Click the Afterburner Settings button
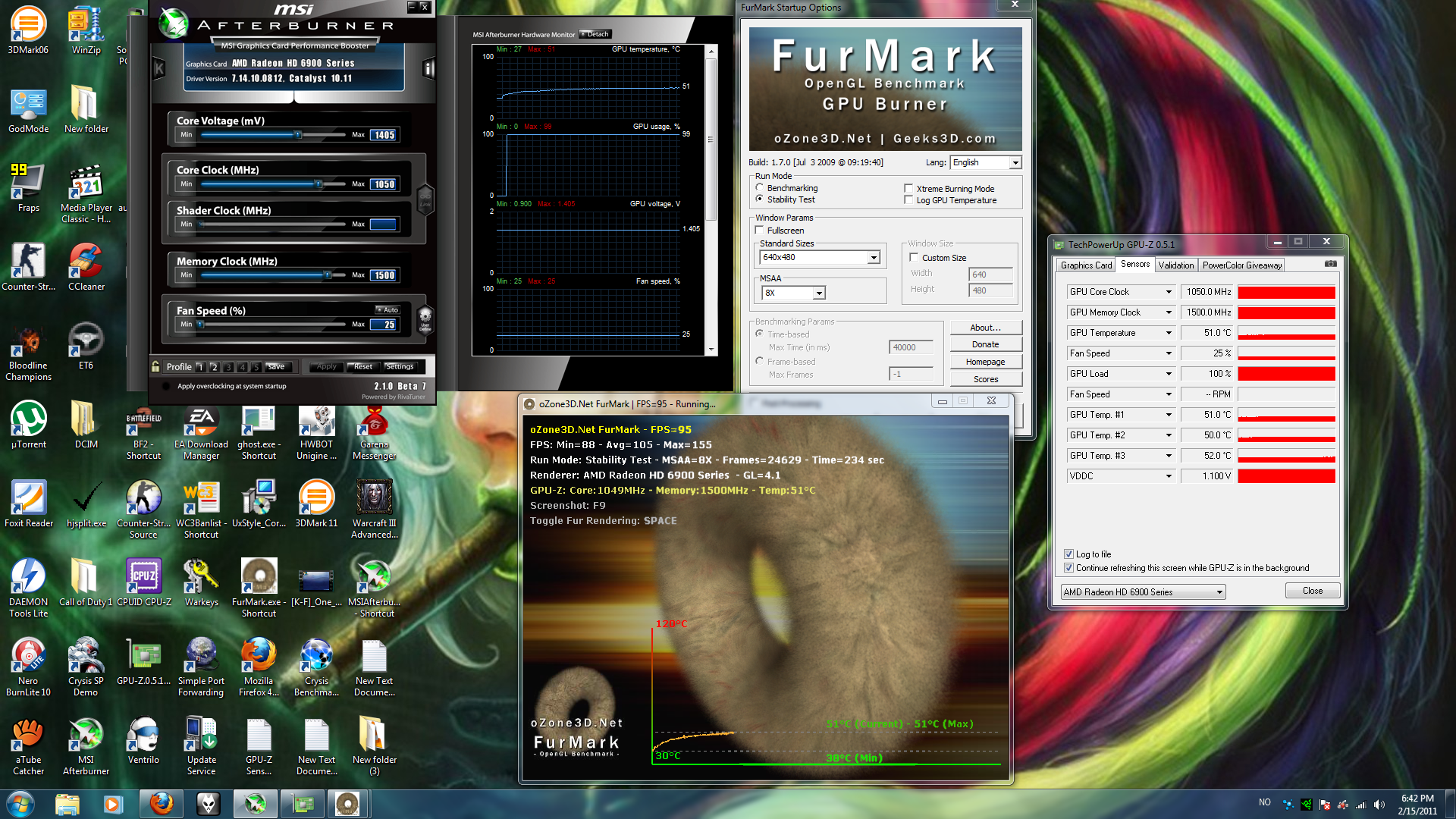The height and width of the screenshot is (819, 1456). click(399, 366)
